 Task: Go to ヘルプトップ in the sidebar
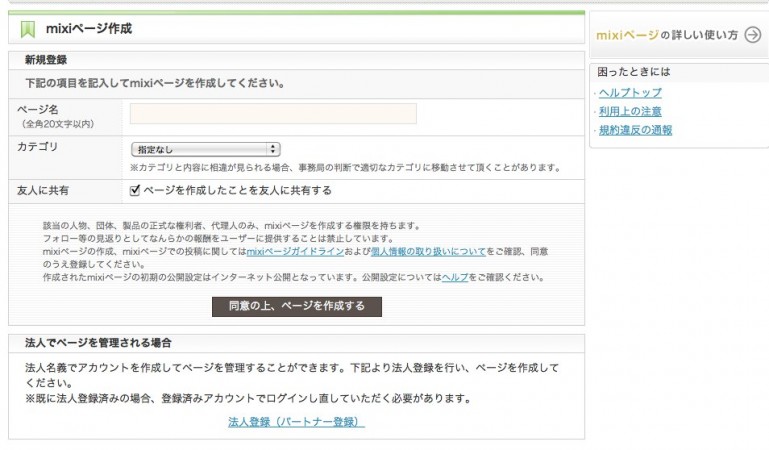[x=630, y=93]
